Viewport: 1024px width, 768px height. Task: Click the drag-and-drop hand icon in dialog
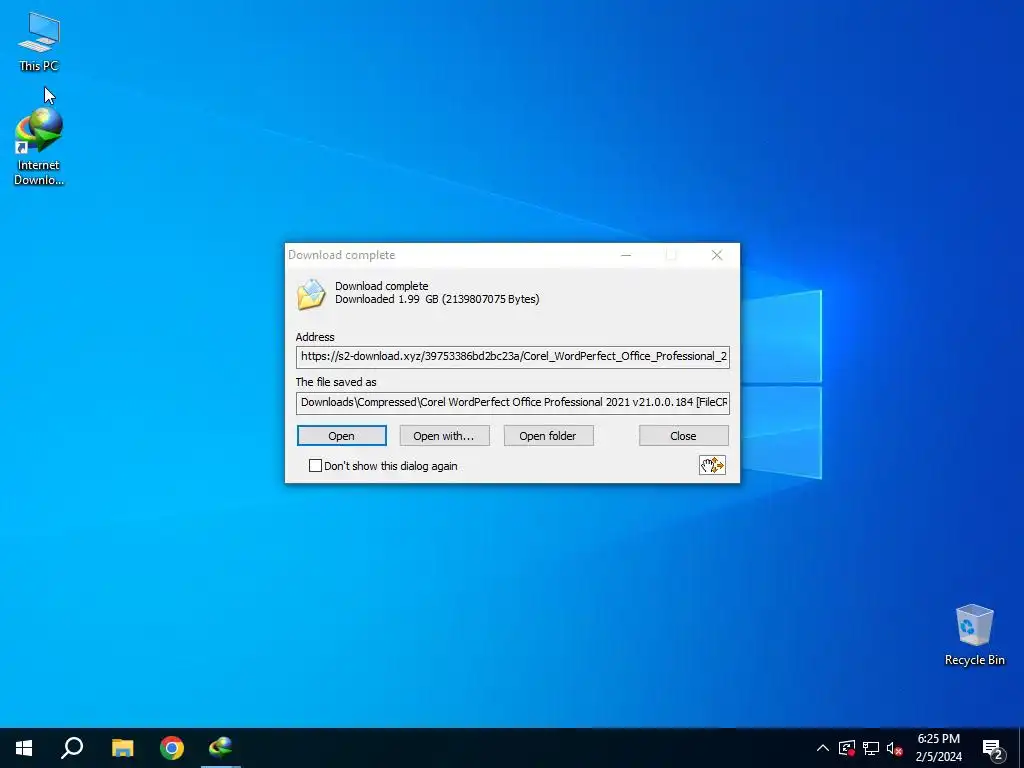coord(712,465)
